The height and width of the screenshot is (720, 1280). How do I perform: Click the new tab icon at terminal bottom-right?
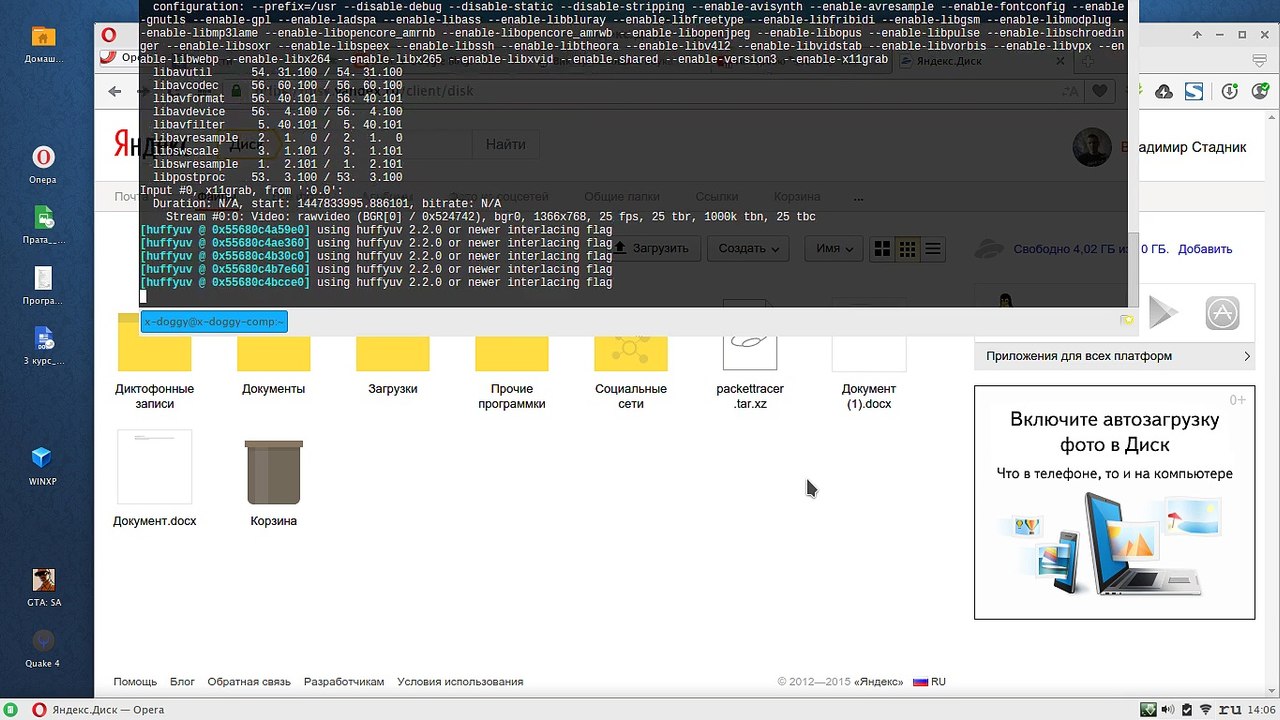pos(1127,320)
